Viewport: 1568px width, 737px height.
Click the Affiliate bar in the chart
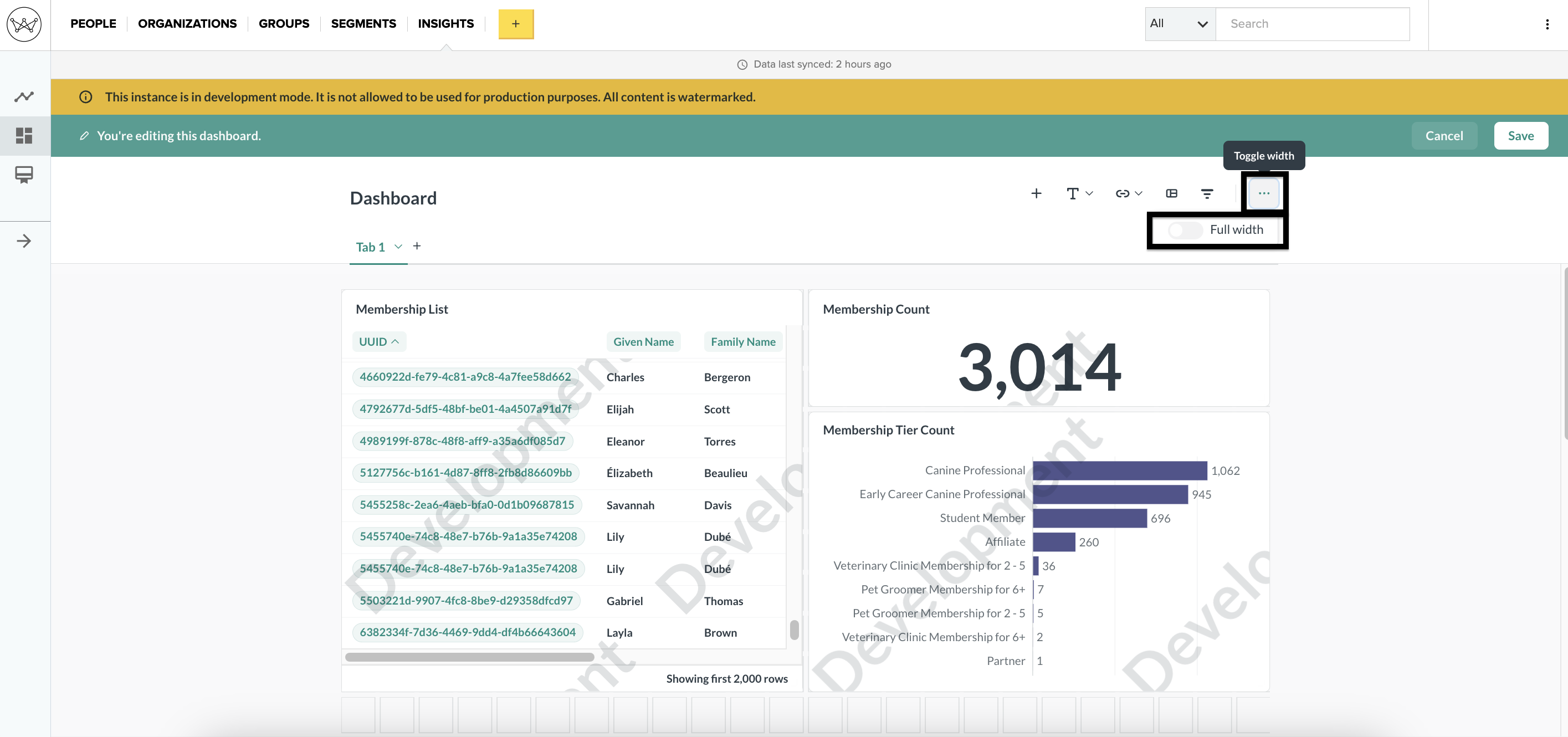pos(1054,541)
